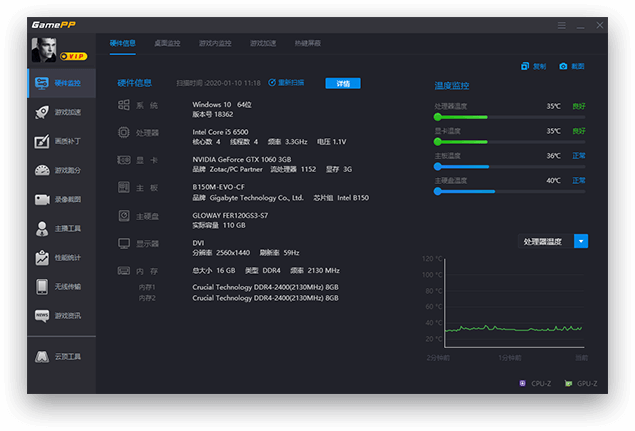
Task: Open 硬件监控 in the sidebar
Action: coord(61,83)
